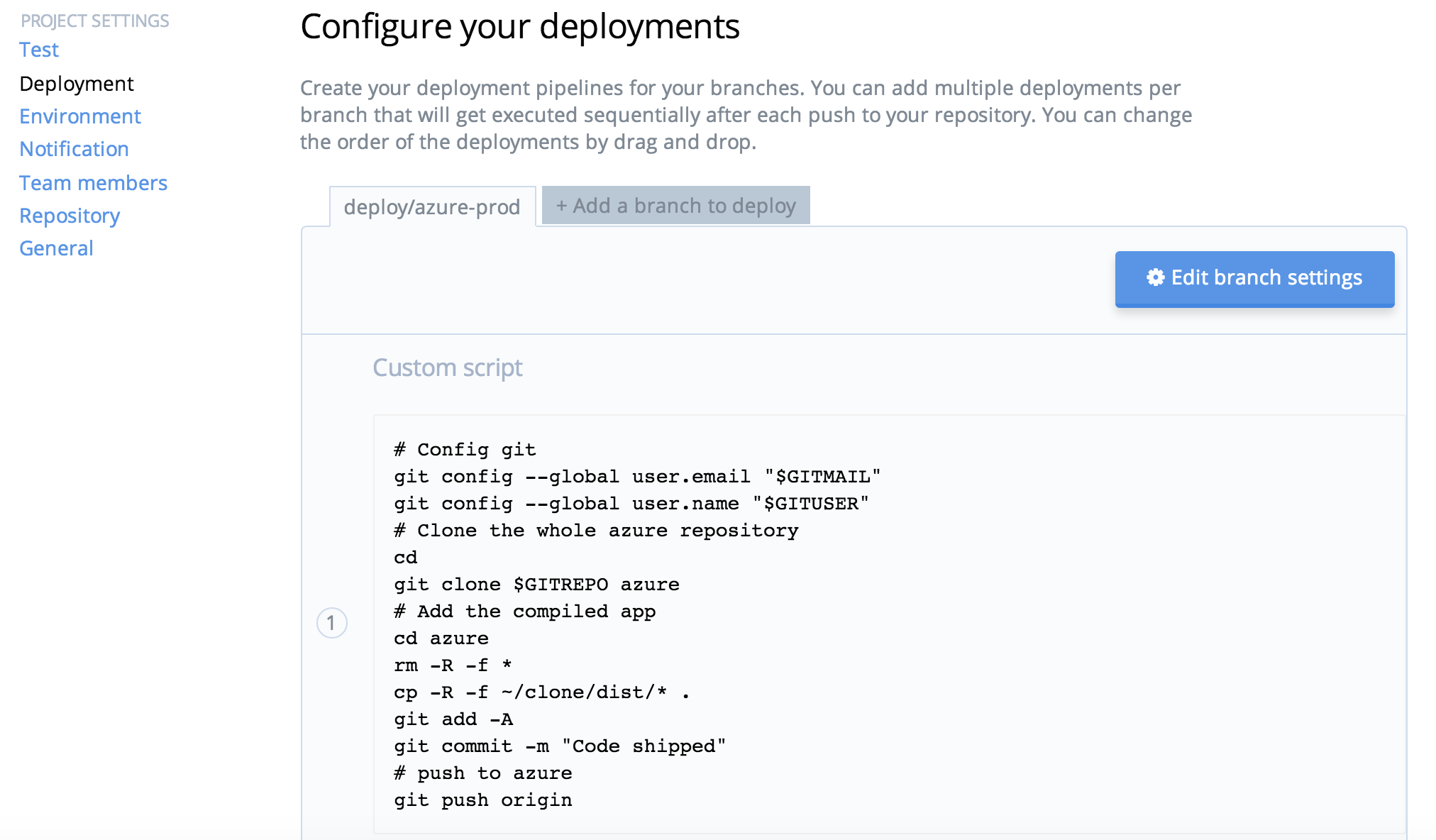
Task: Open the Test settings link
Action: (x=39, y=50)
